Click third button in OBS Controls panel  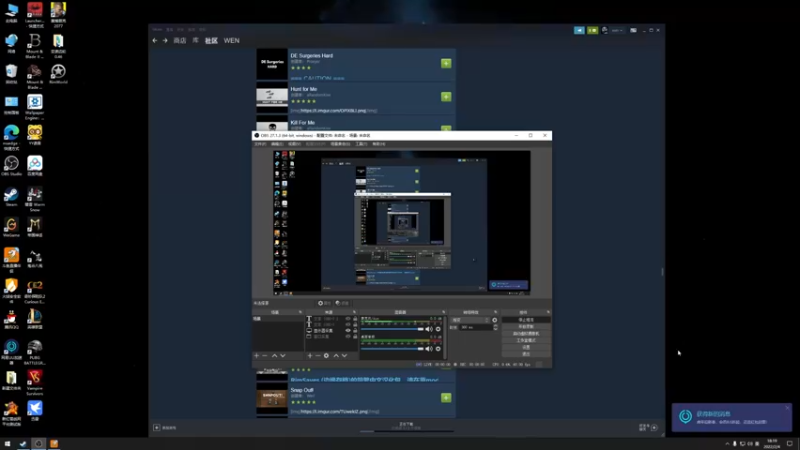[526, 334]
